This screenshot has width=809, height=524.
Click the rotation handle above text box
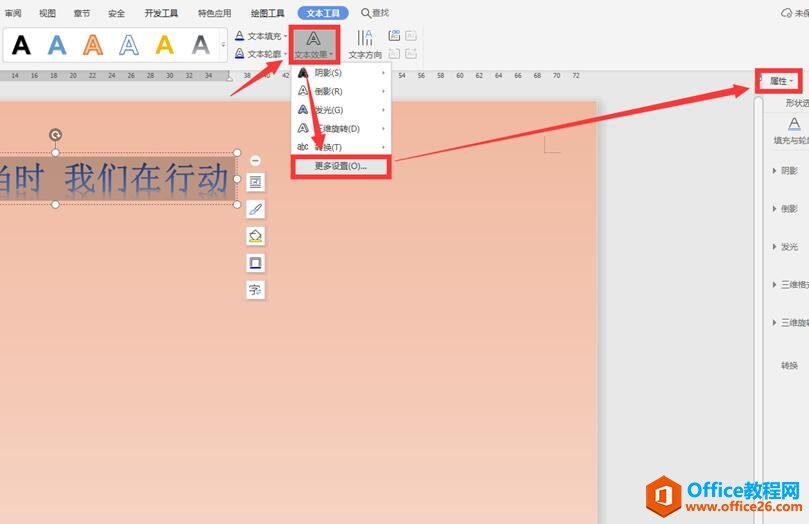pyautogui.click(x=55, y=135)
